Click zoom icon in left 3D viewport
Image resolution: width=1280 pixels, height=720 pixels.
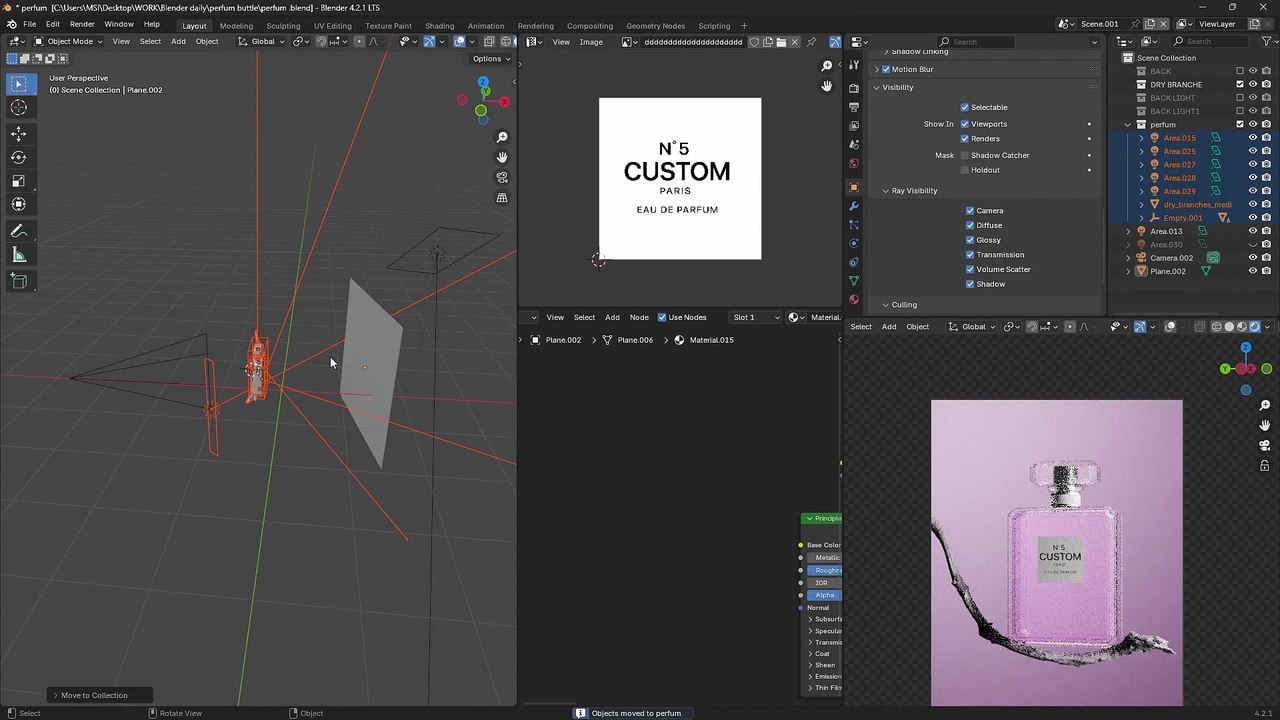(502, 137)
